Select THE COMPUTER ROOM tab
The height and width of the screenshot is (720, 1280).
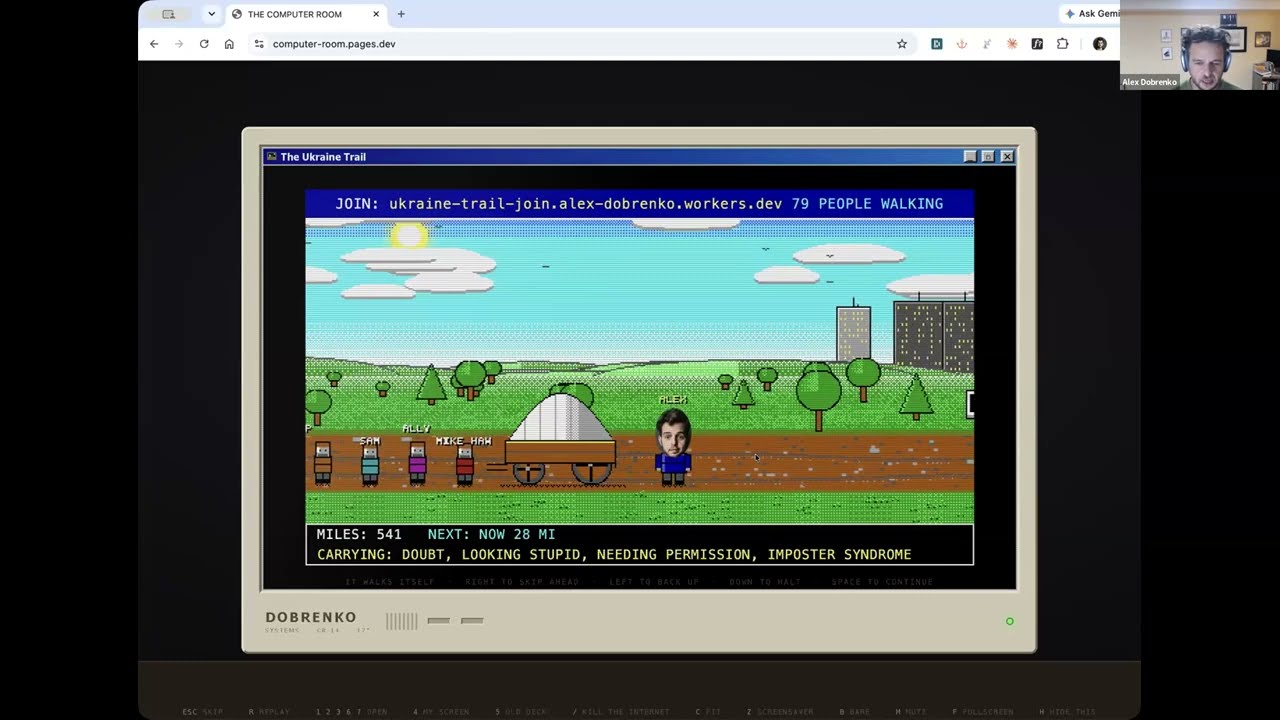[307, 14]
